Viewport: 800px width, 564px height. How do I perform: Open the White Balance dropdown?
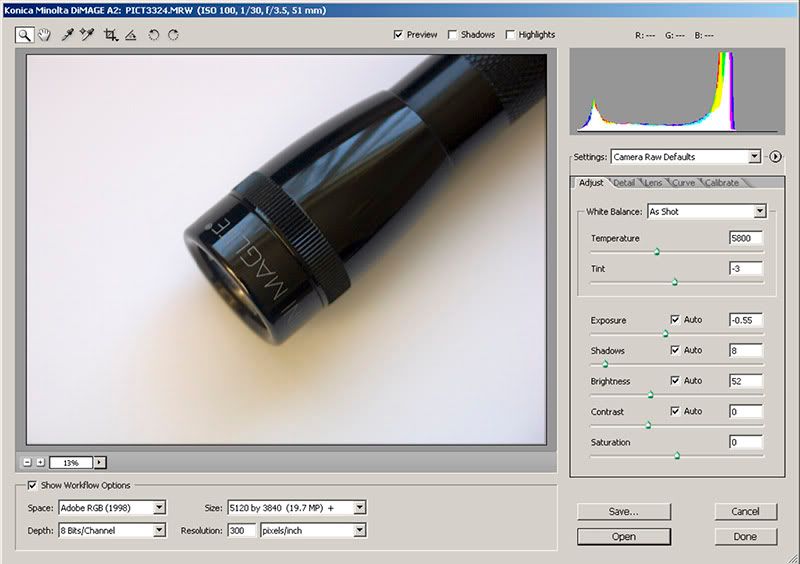707,211
